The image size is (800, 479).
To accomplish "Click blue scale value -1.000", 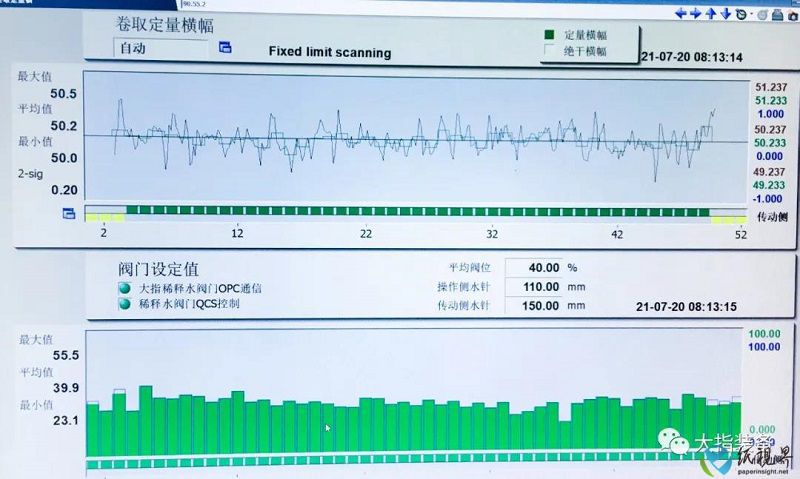I will click(x=767, y=199).
